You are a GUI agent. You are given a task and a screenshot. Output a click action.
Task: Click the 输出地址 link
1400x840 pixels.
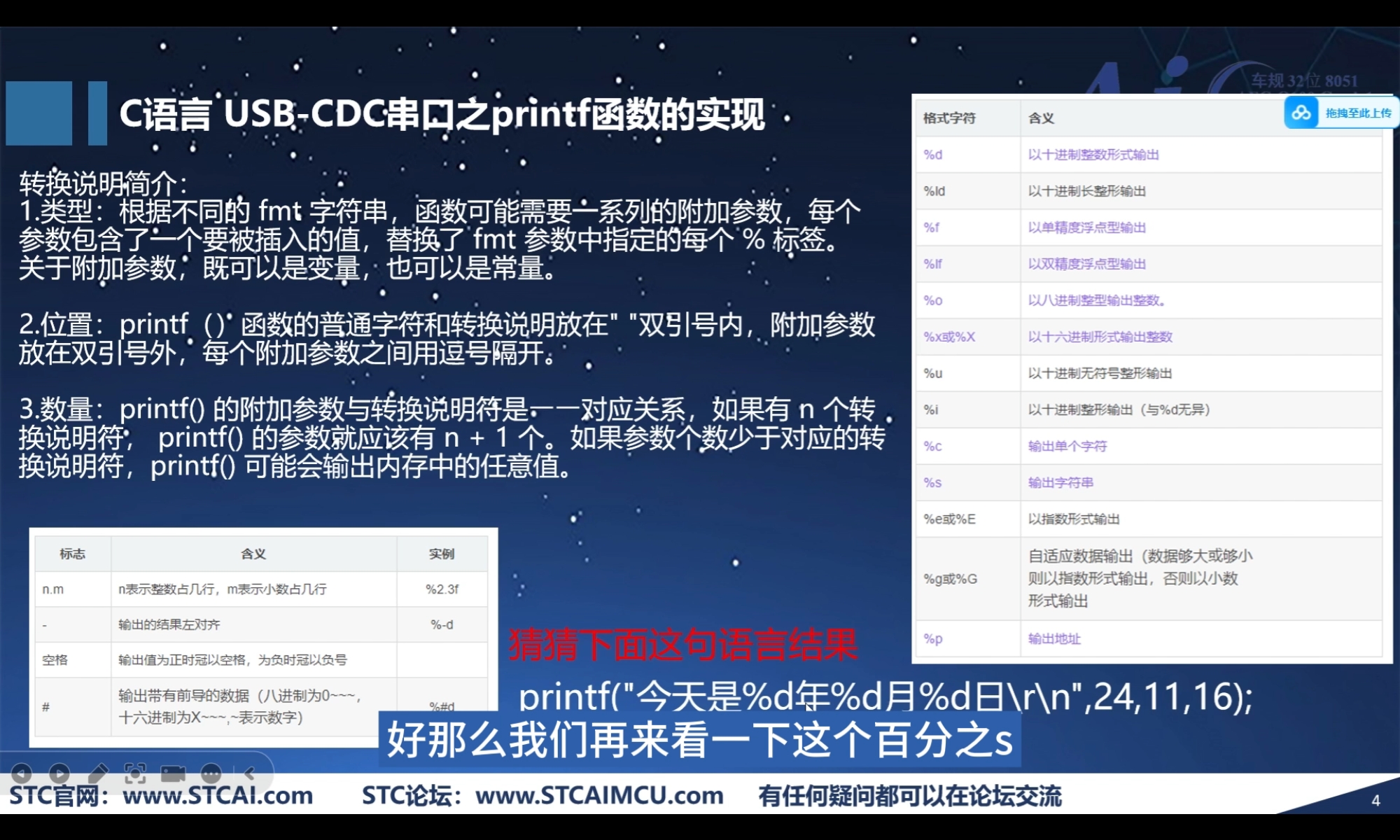point(1053,638)
